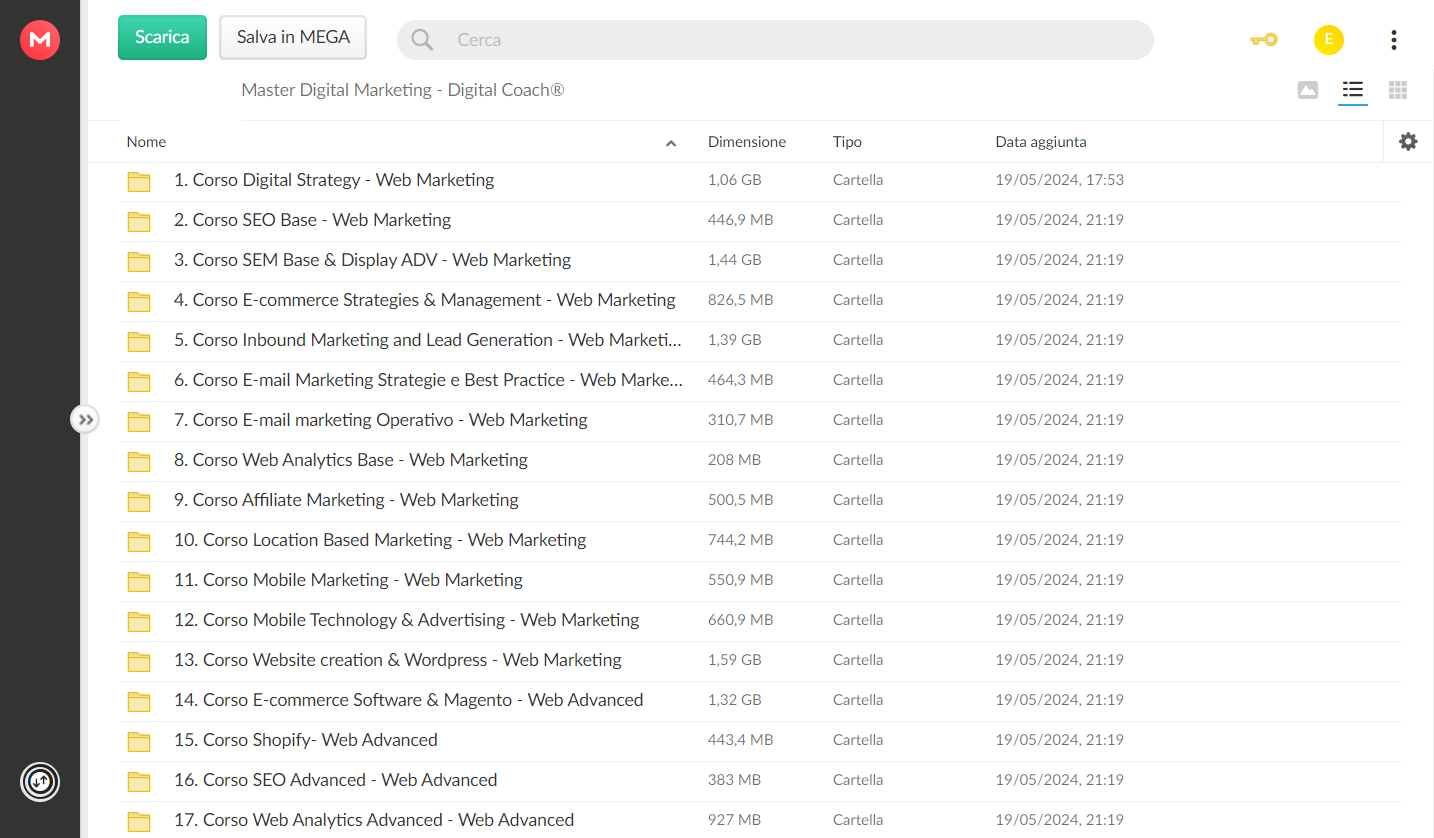Image resolution: width=1434 pixels, height=838 pixels.
Task: Open column settings gear icon
Action: (1408, 142)
